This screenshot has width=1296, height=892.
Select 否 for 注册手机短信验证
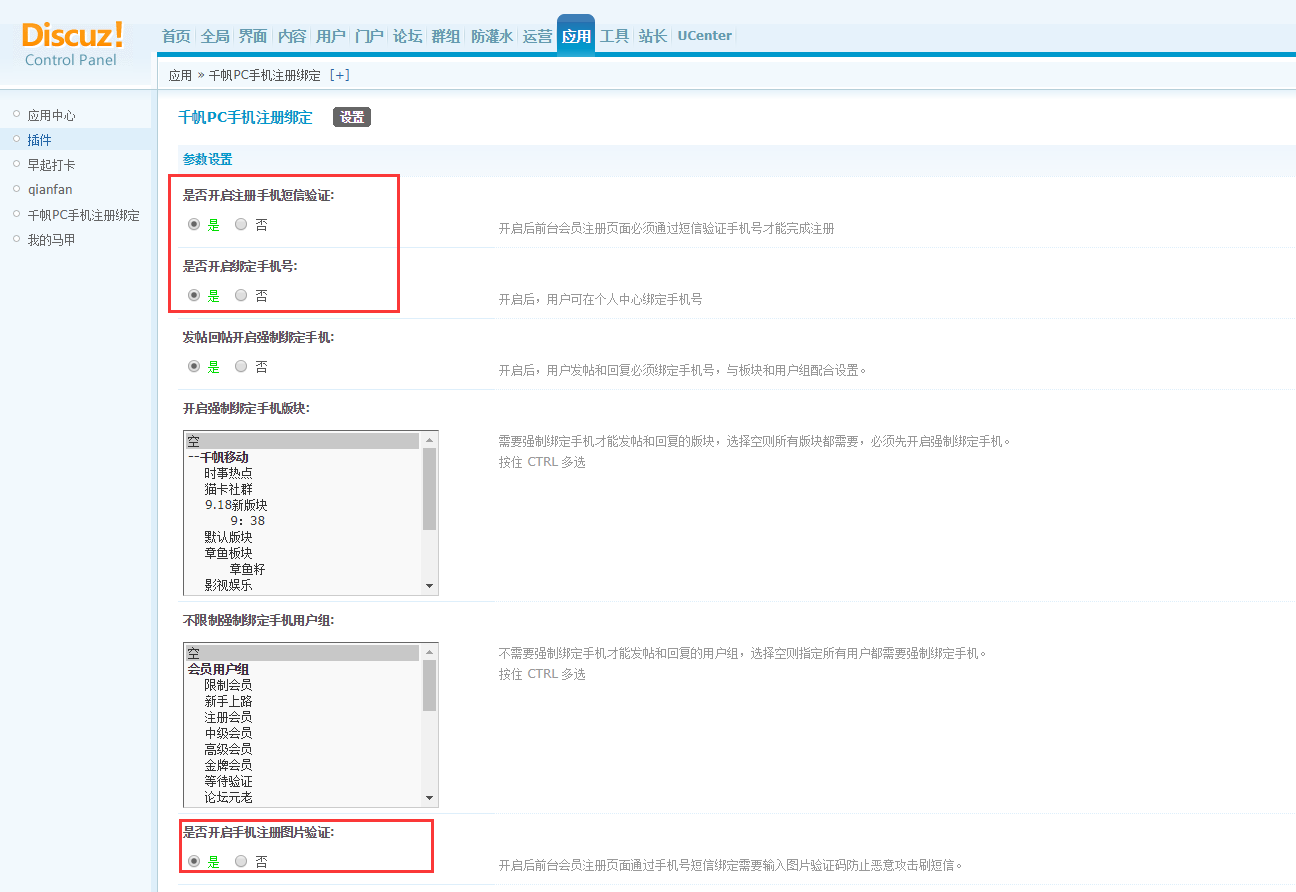coord(241,225)
